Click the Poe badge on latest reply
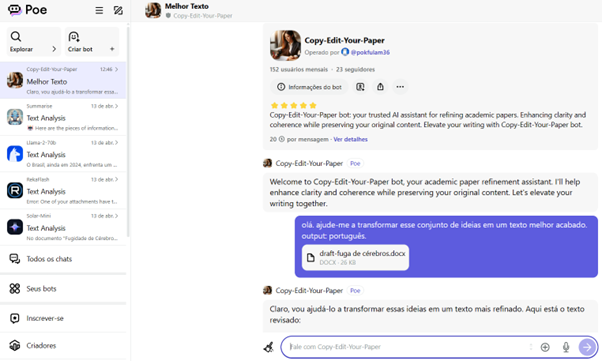 click(x=355, y=290)
